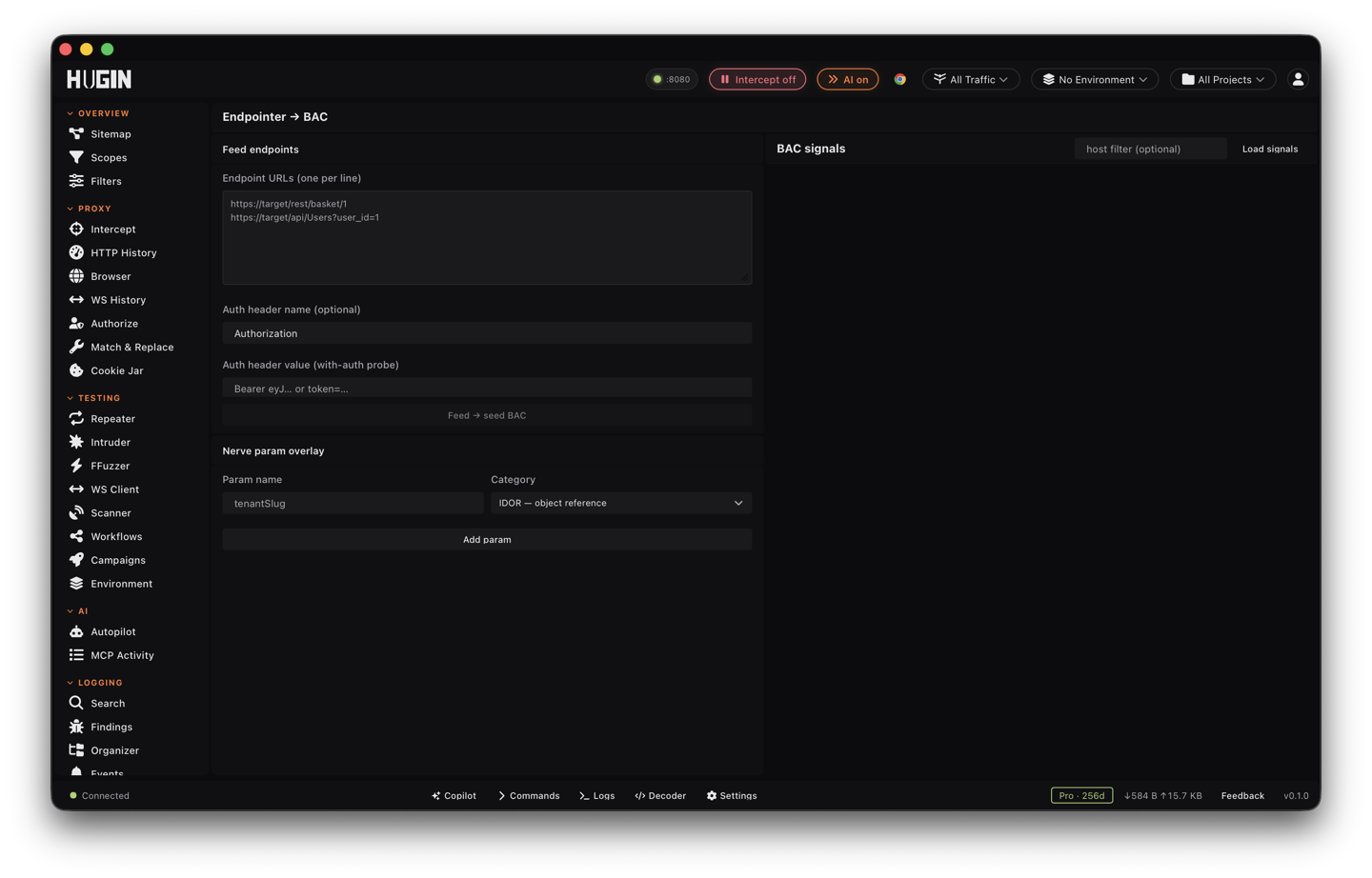
Task: Open the WS Client menu item
Action: [x=114, y=489]
